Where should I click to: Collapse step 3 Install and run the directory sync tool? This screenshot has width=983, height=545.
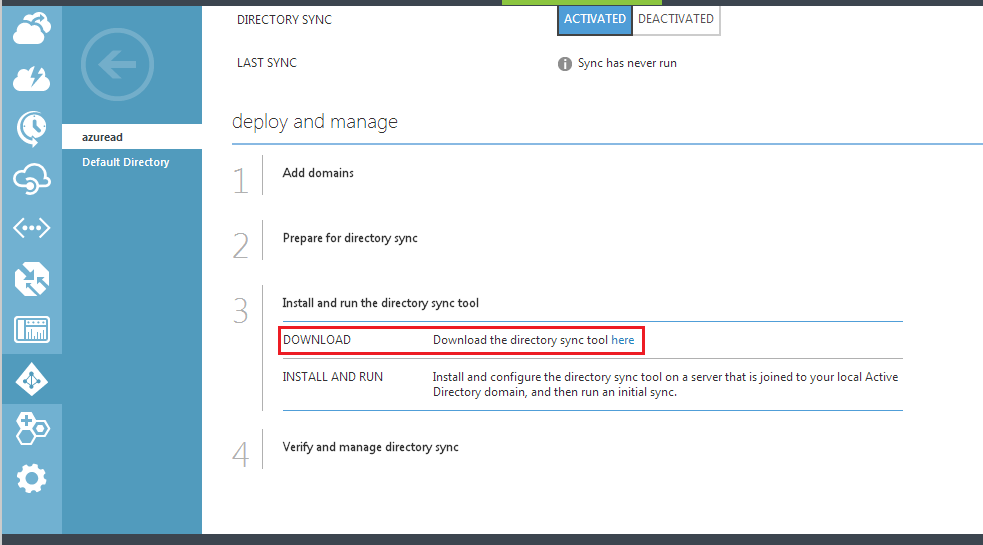(381, 304)
